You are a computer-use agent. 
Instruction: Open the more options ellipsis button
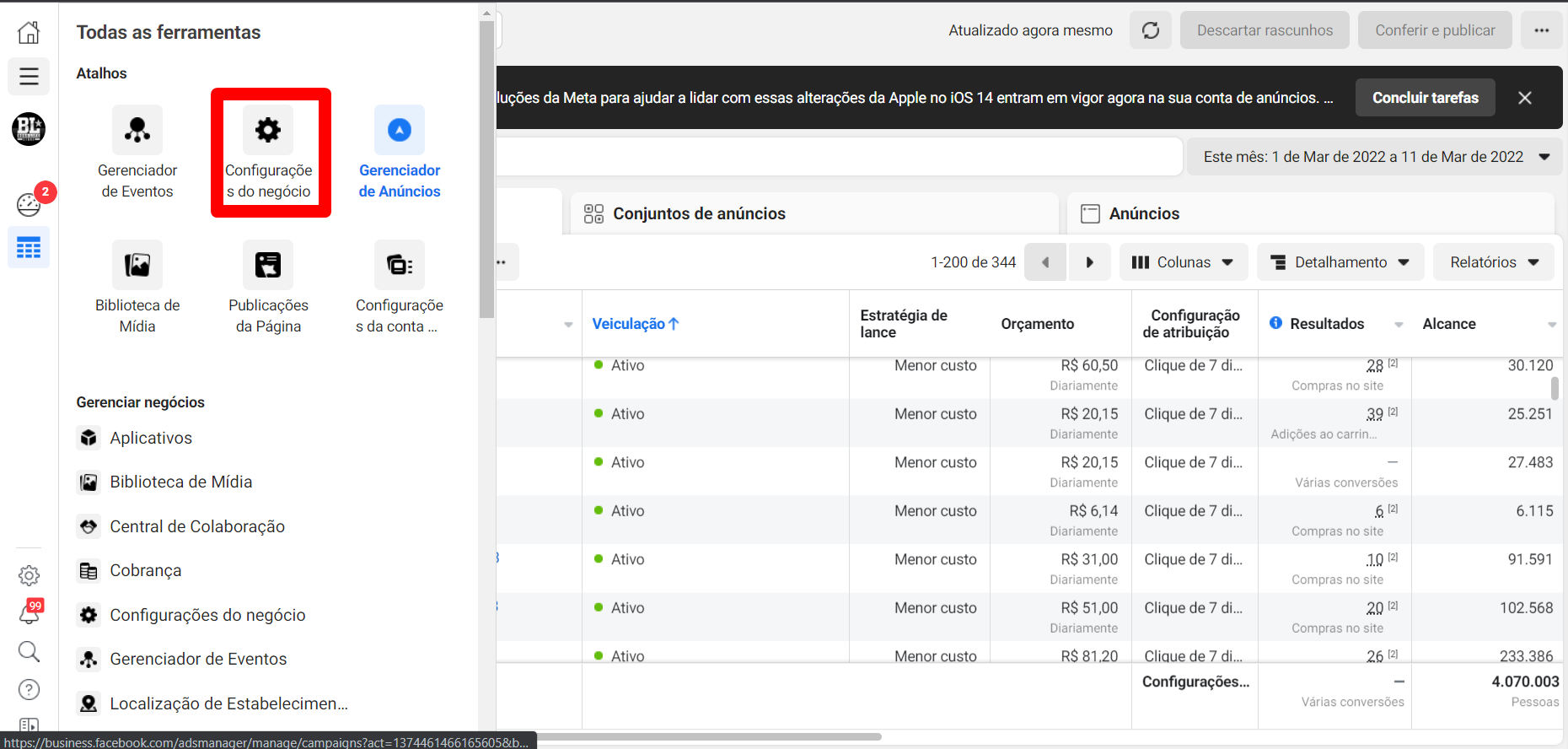pyautogui.click(x=1542, y=30)
